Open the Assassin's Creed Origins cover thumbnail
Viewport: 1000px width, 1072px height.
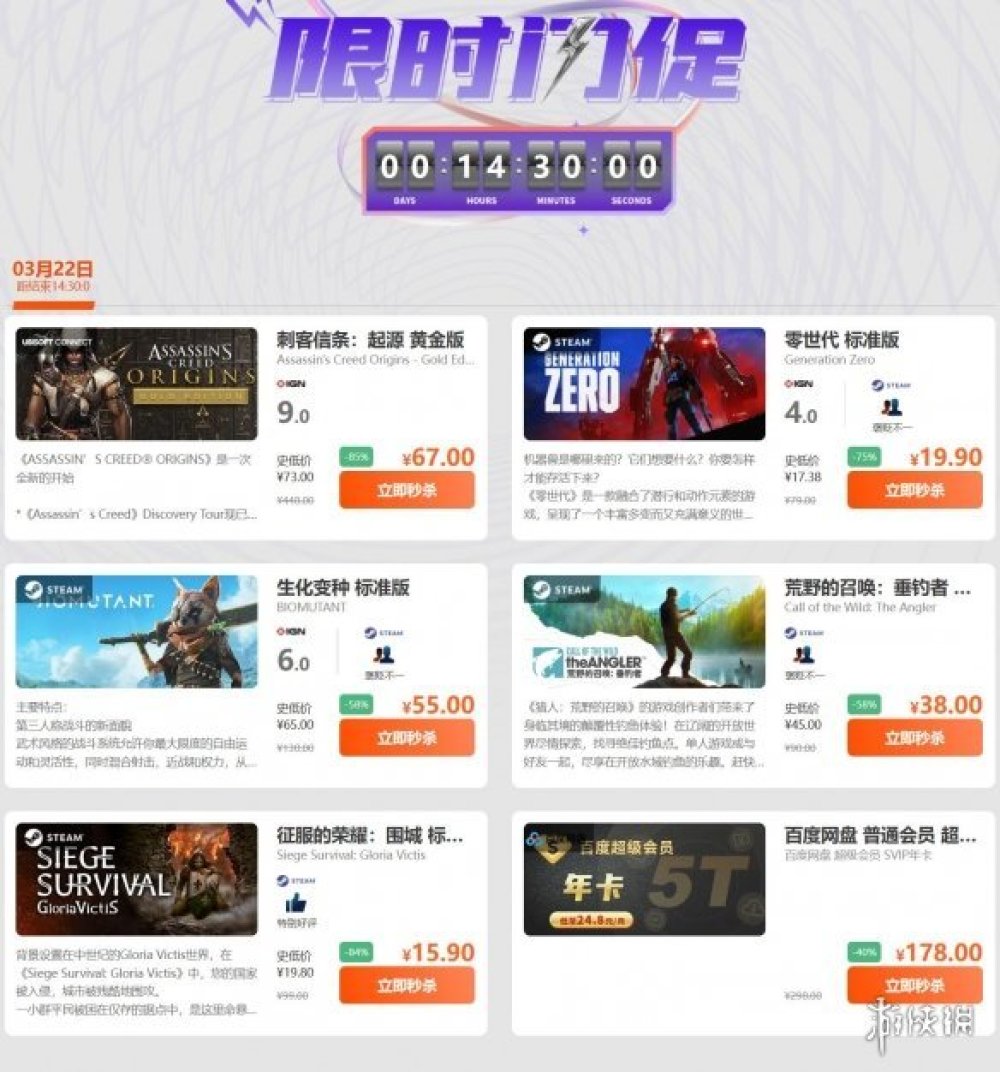click(x=137, y=384)
